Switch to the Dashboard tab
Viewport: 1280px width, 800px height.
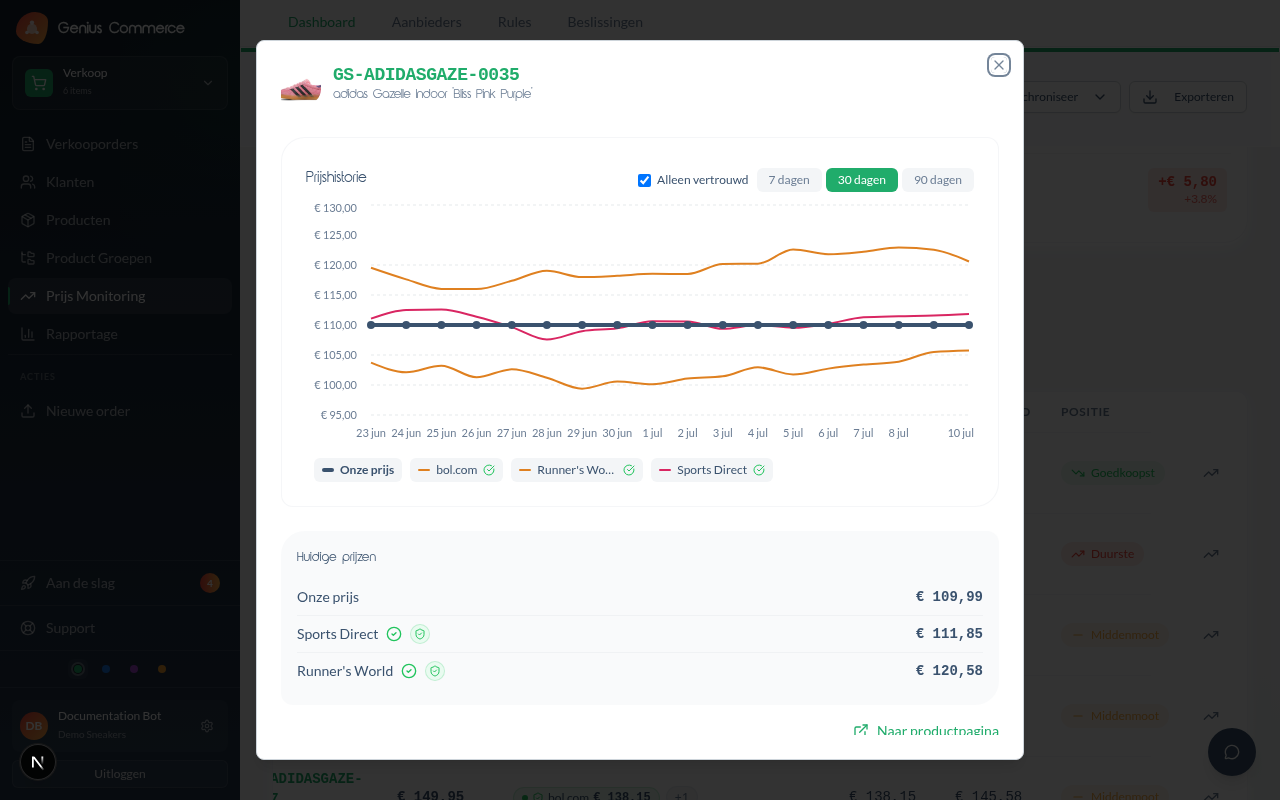coord(322,22)
